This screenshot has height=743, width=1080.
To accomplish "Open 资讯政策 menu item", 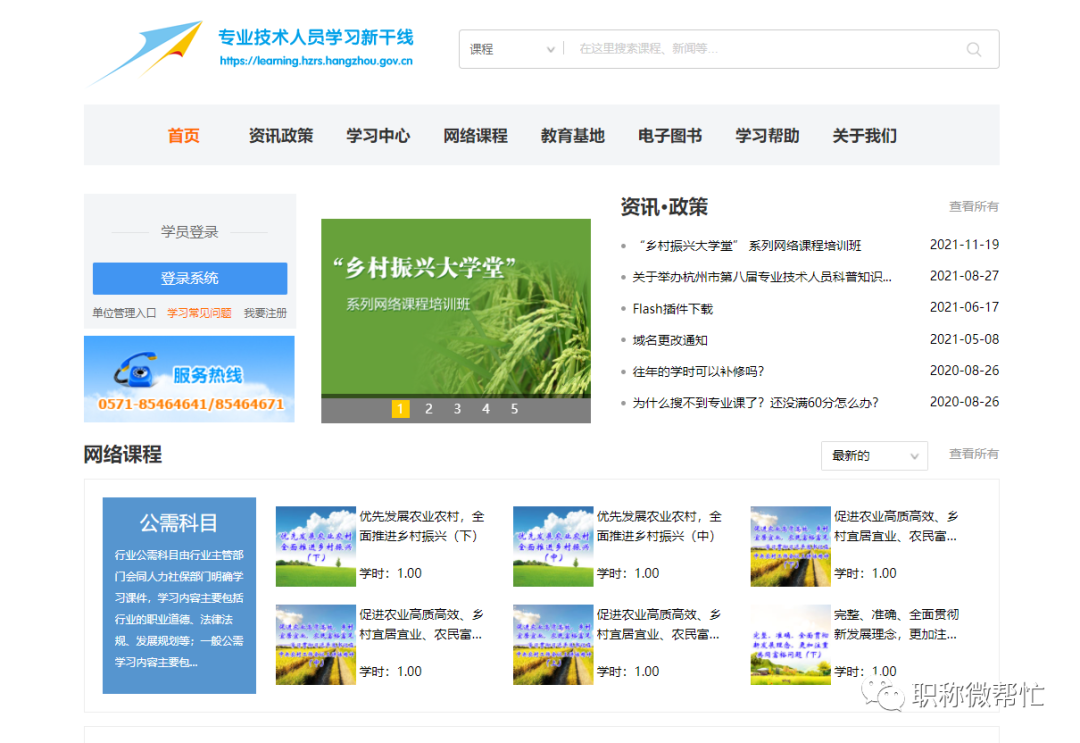I will (281, 136).
